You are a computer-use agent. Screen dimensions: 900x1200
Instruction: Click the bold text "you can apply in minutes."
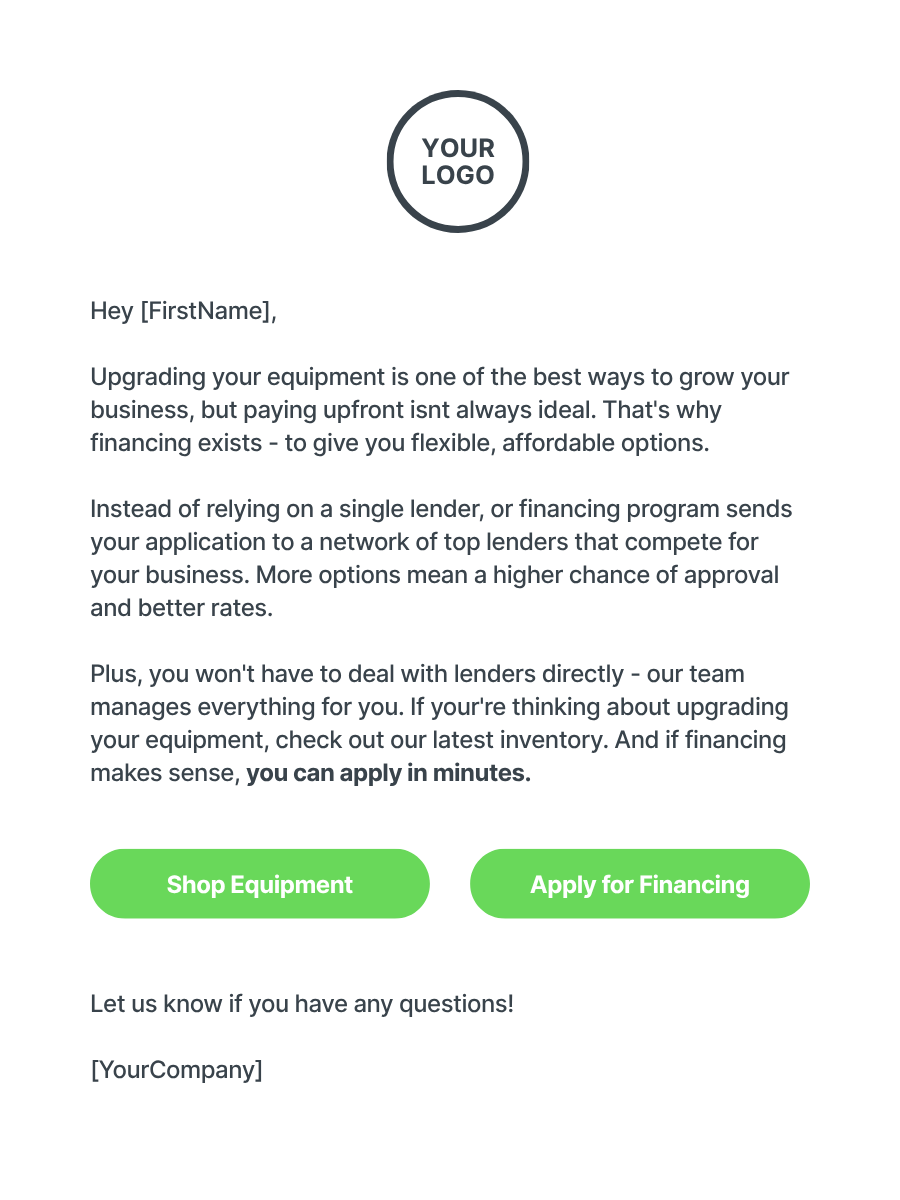[389, 773]
